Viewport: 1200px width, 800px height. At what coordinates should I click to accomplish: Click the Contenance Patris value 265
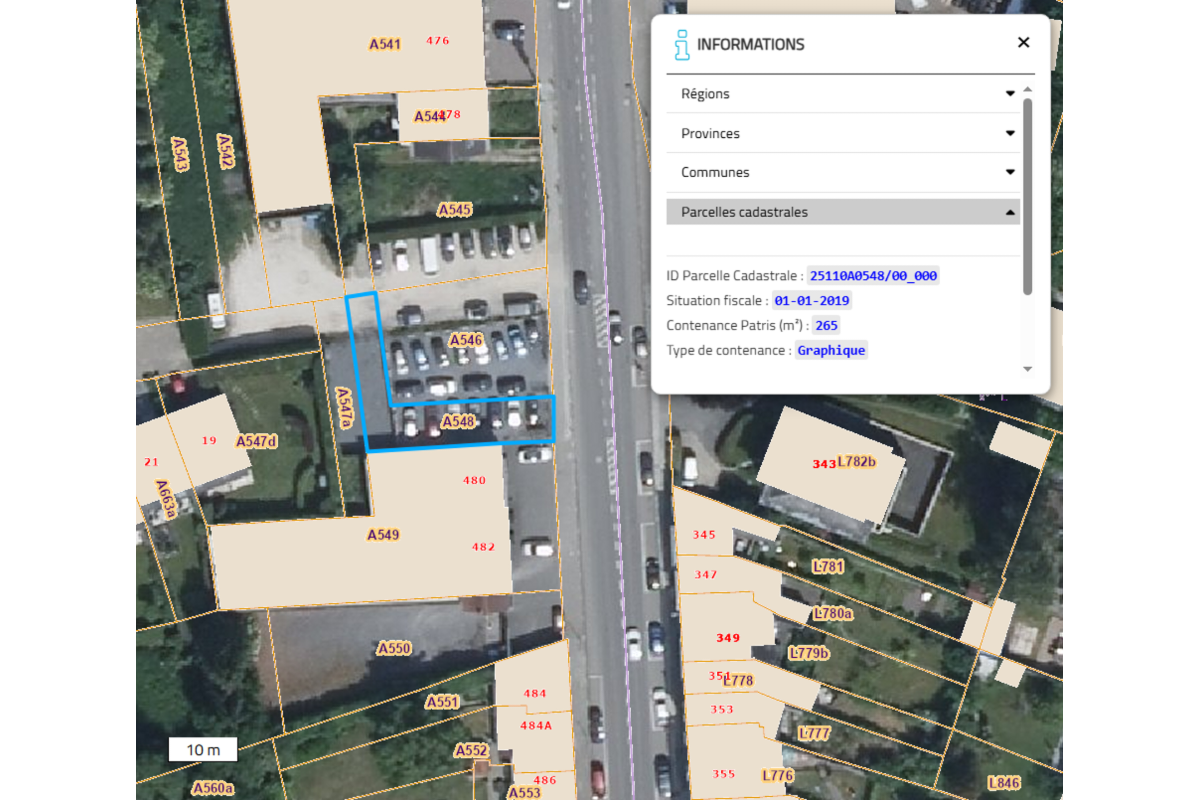tap(825, 325)
